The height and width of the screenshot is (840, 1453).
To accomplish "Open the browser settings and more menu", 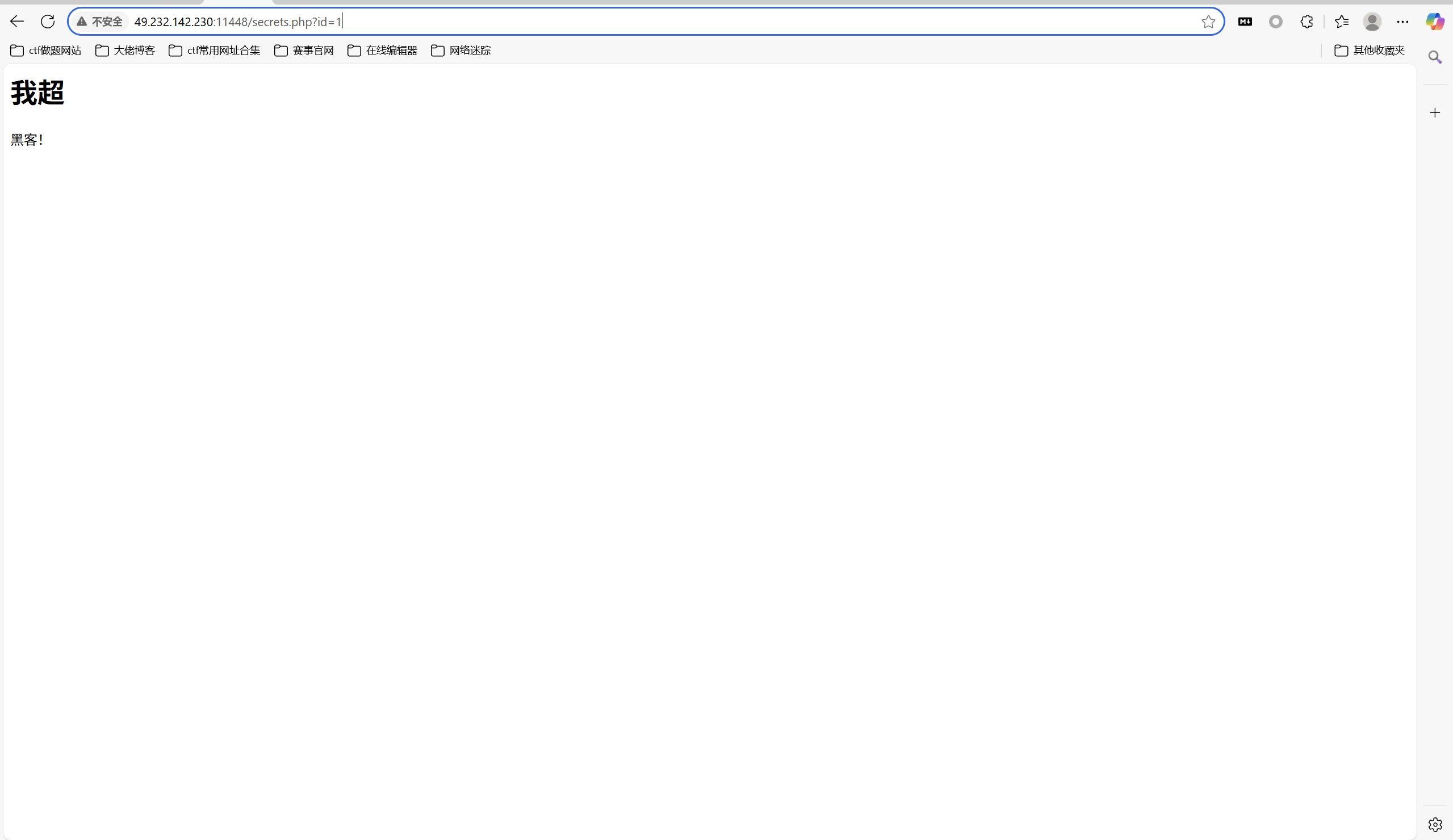I will point(1403,22).
